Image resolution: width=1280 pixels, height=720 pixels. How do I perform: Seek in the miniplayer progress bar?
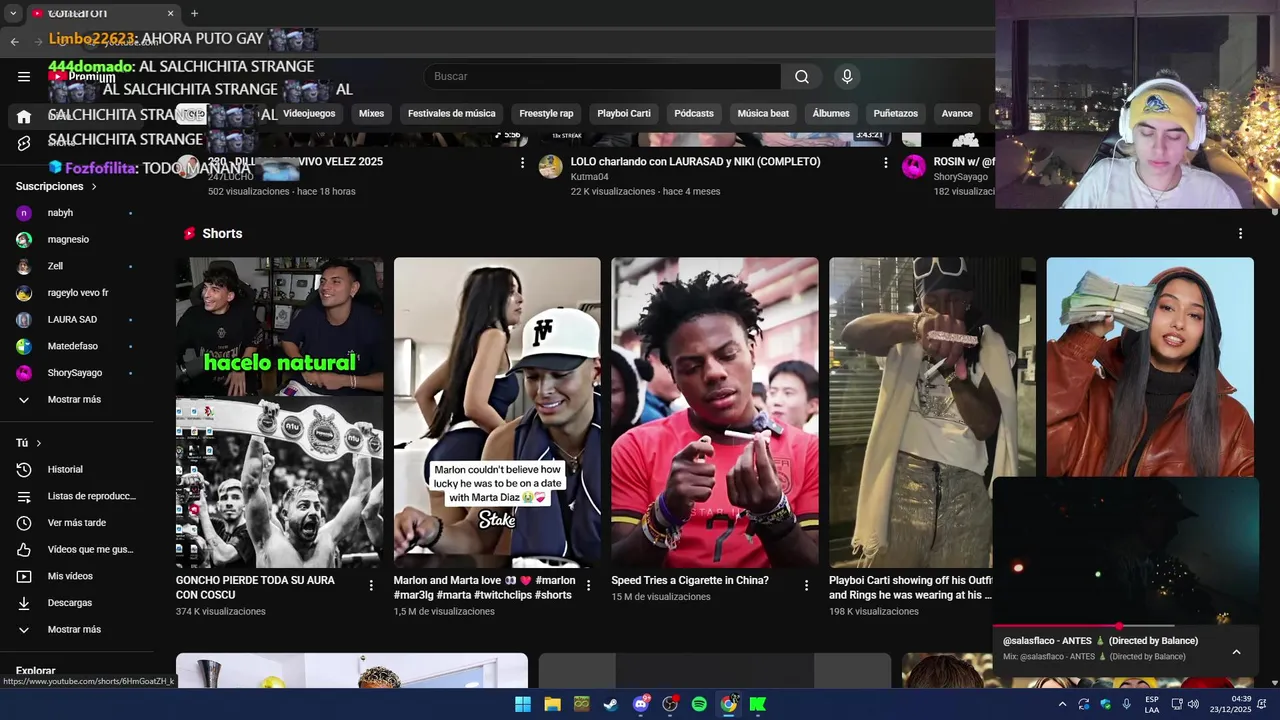click(1126, 626)
